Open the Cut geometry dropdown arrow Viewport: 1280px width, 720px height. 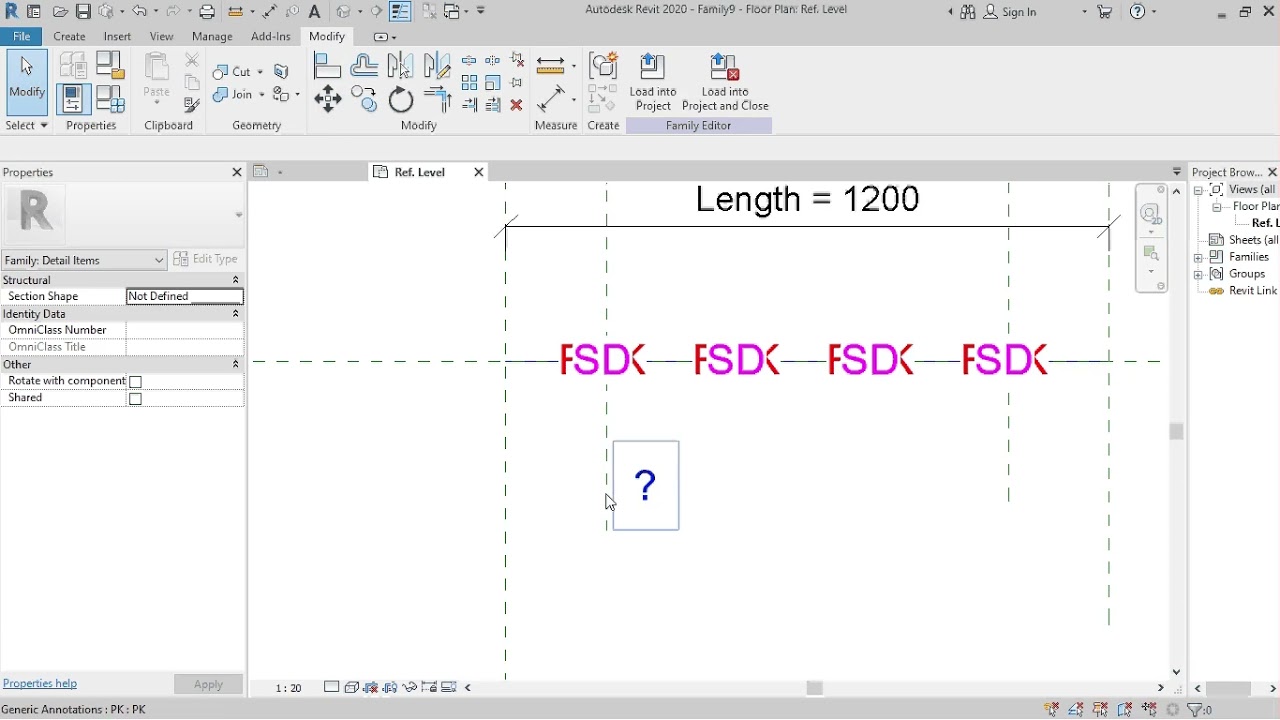[260, 72]
